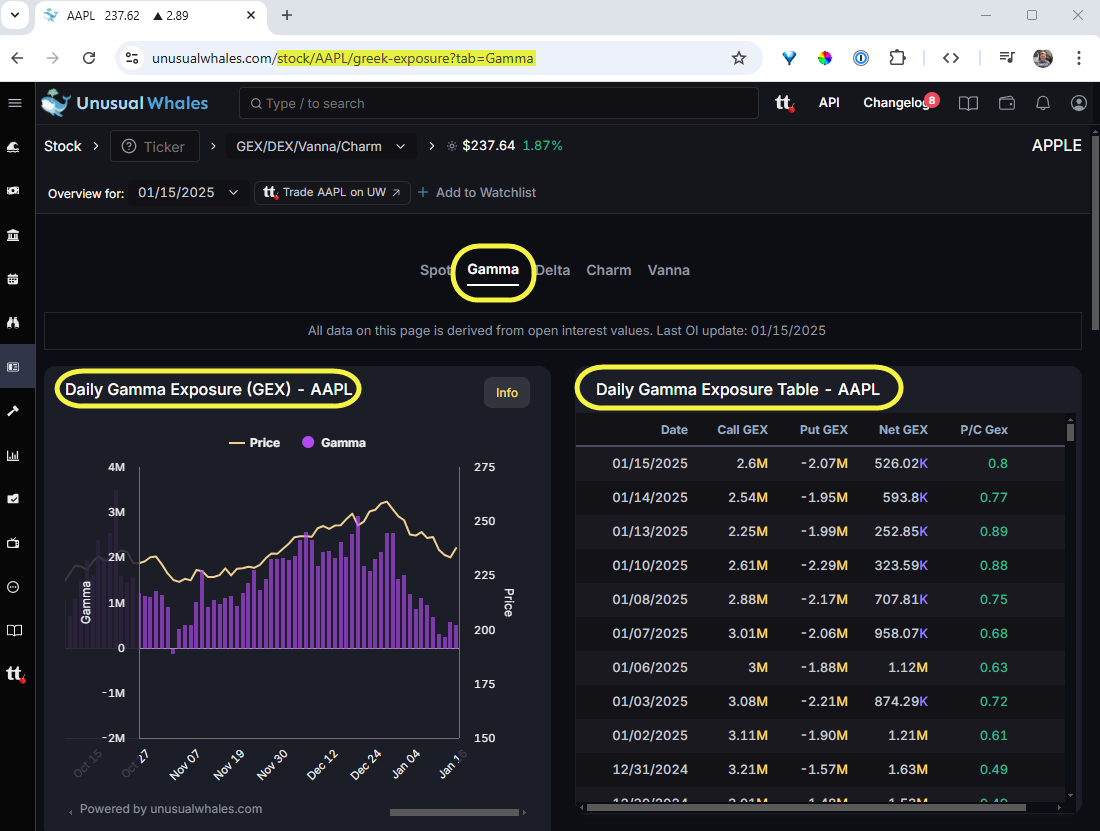Open the docs book icon in header
The height and width of the screenshot is (831, 1100).
968,103
